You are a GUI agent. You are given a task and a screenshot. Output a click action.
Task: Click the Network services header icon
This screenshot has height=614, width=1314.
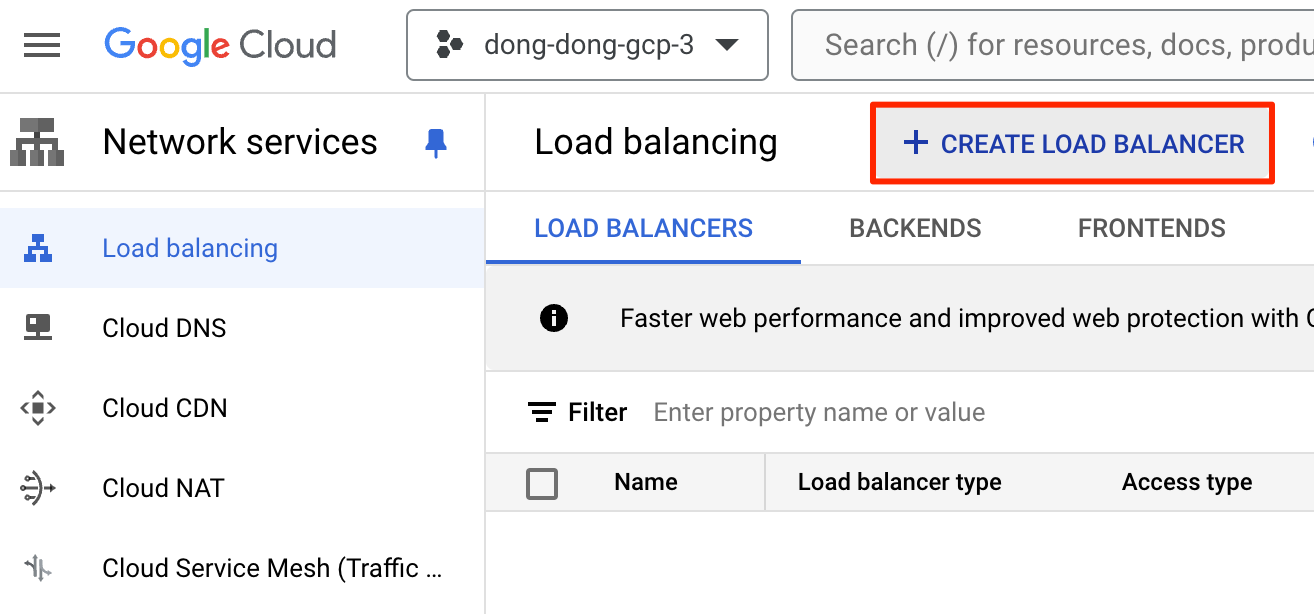click(37, 142)
